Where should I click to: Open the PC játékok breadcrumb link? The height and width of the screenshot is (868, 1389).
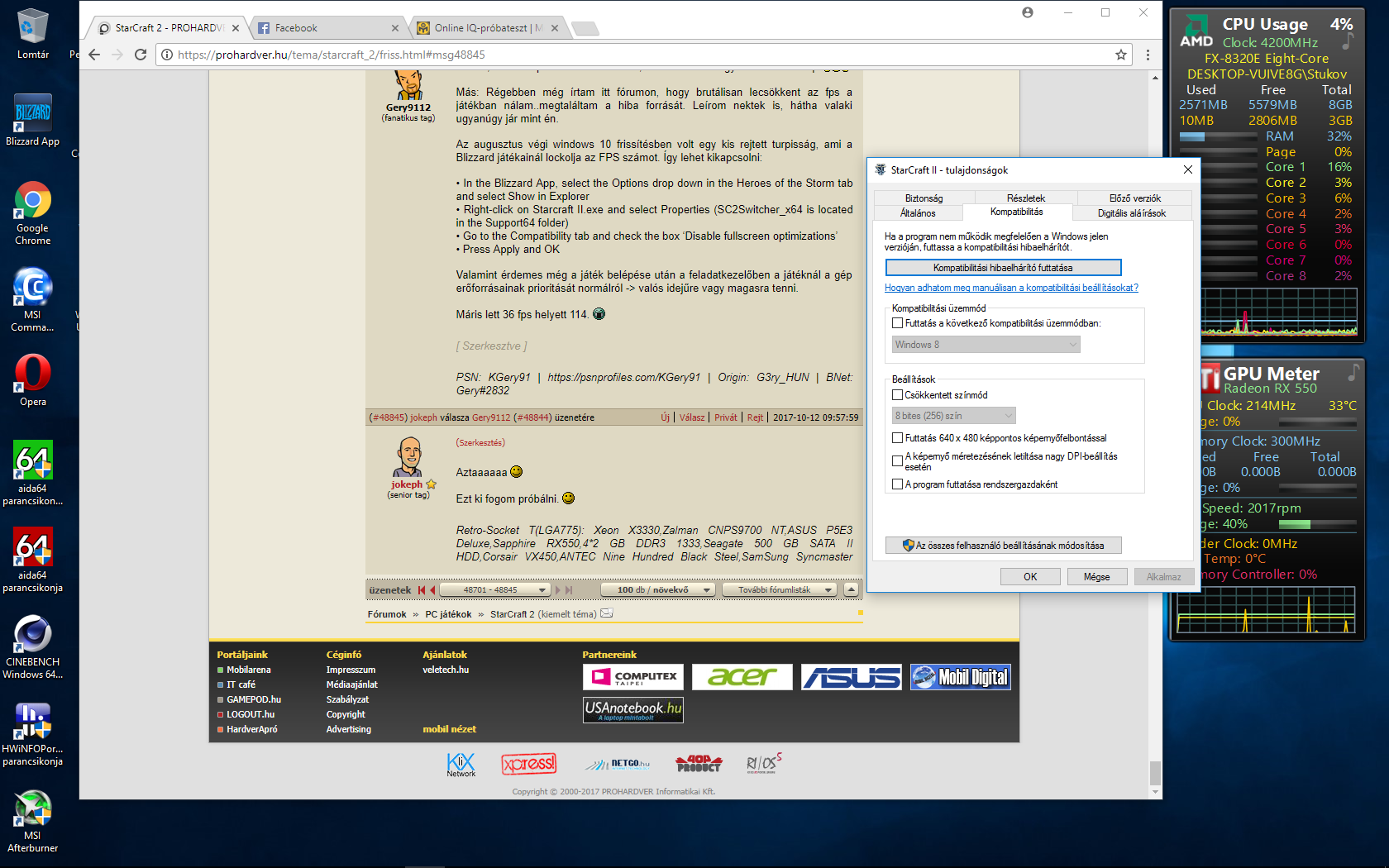pos(448,614)
